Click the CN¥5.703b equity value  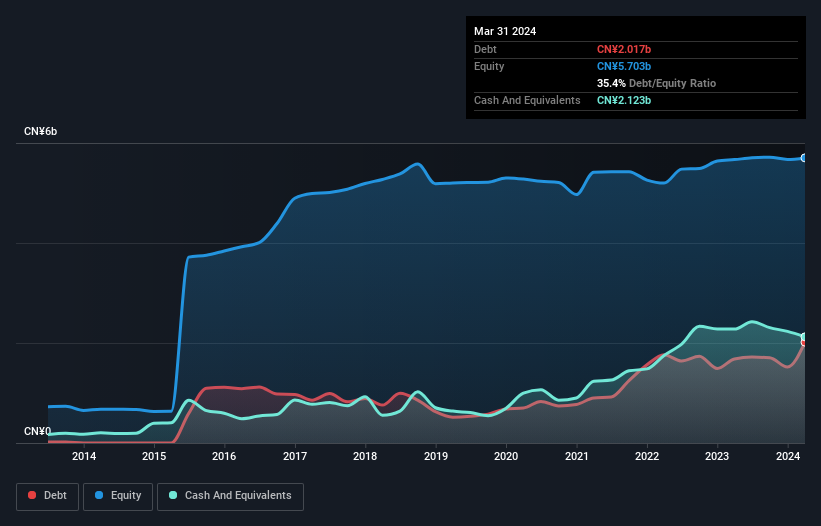[x=624, y=66]
